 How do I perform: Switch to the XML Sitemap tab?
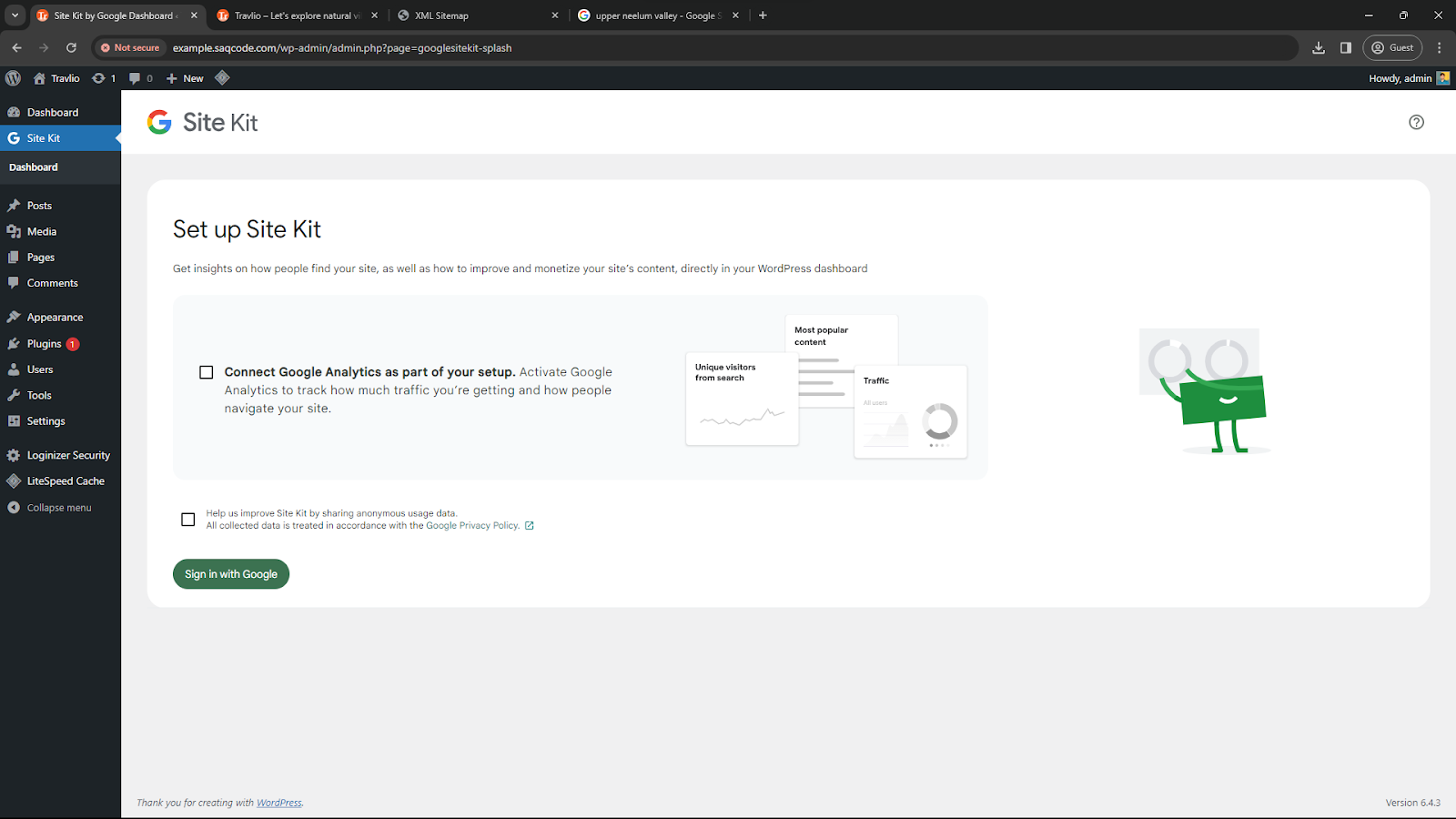(x=478, y=15)
